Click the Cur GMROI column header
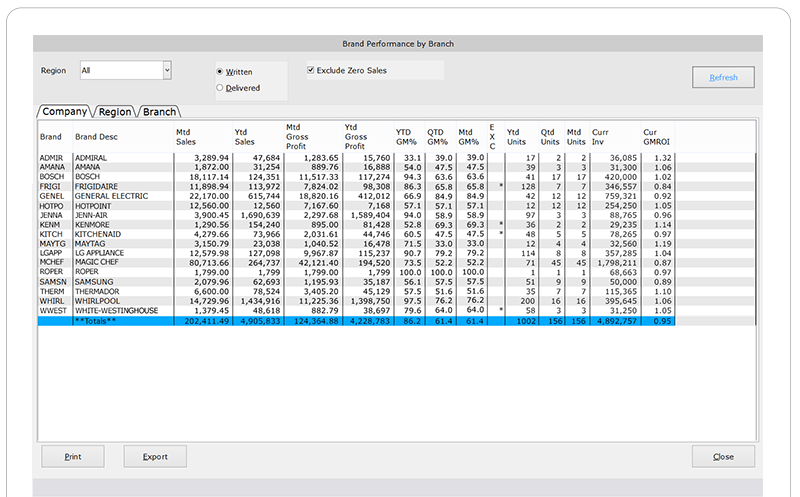Image resolution: width=800 pixels, height=497 pixels. click(x=656, y=137)
